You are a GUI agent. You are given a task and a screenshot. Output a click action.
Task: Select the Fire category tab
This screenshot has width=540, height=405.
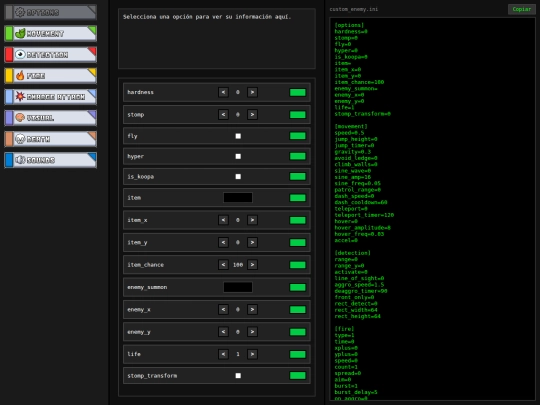50,75
